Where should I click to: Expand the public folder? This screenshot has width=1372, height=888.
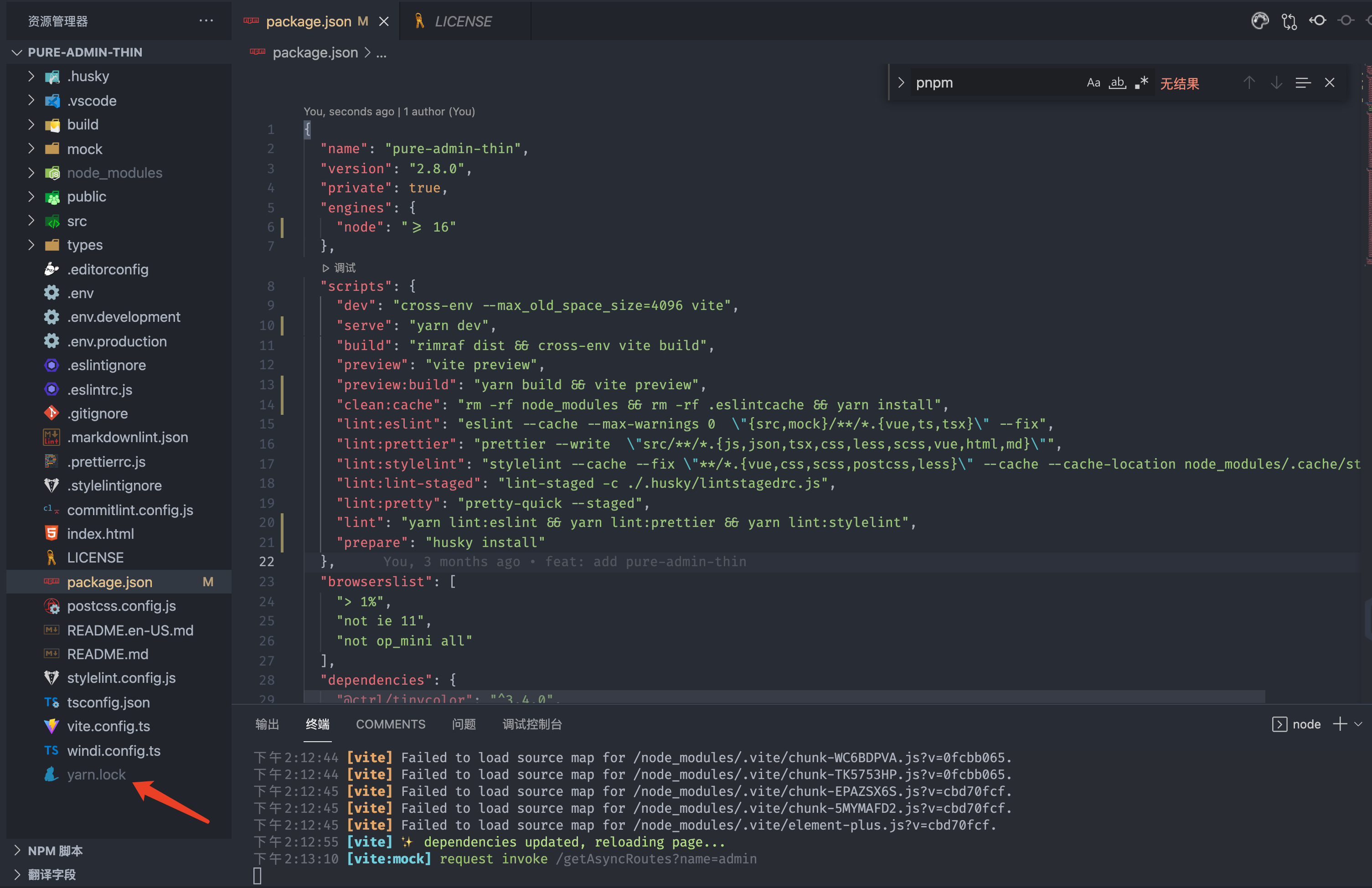click(32, 196)
